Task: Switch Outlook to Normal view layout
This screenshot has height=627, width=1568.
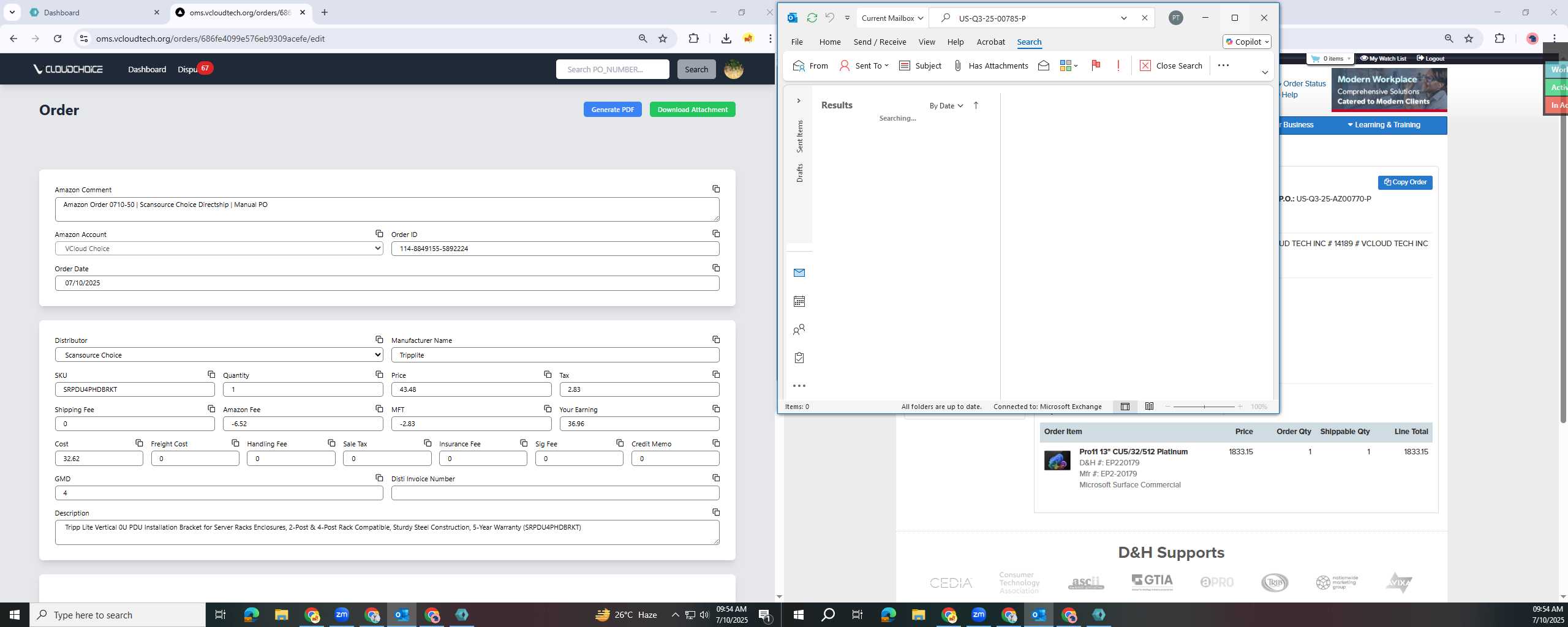Action: [1125, 407]
